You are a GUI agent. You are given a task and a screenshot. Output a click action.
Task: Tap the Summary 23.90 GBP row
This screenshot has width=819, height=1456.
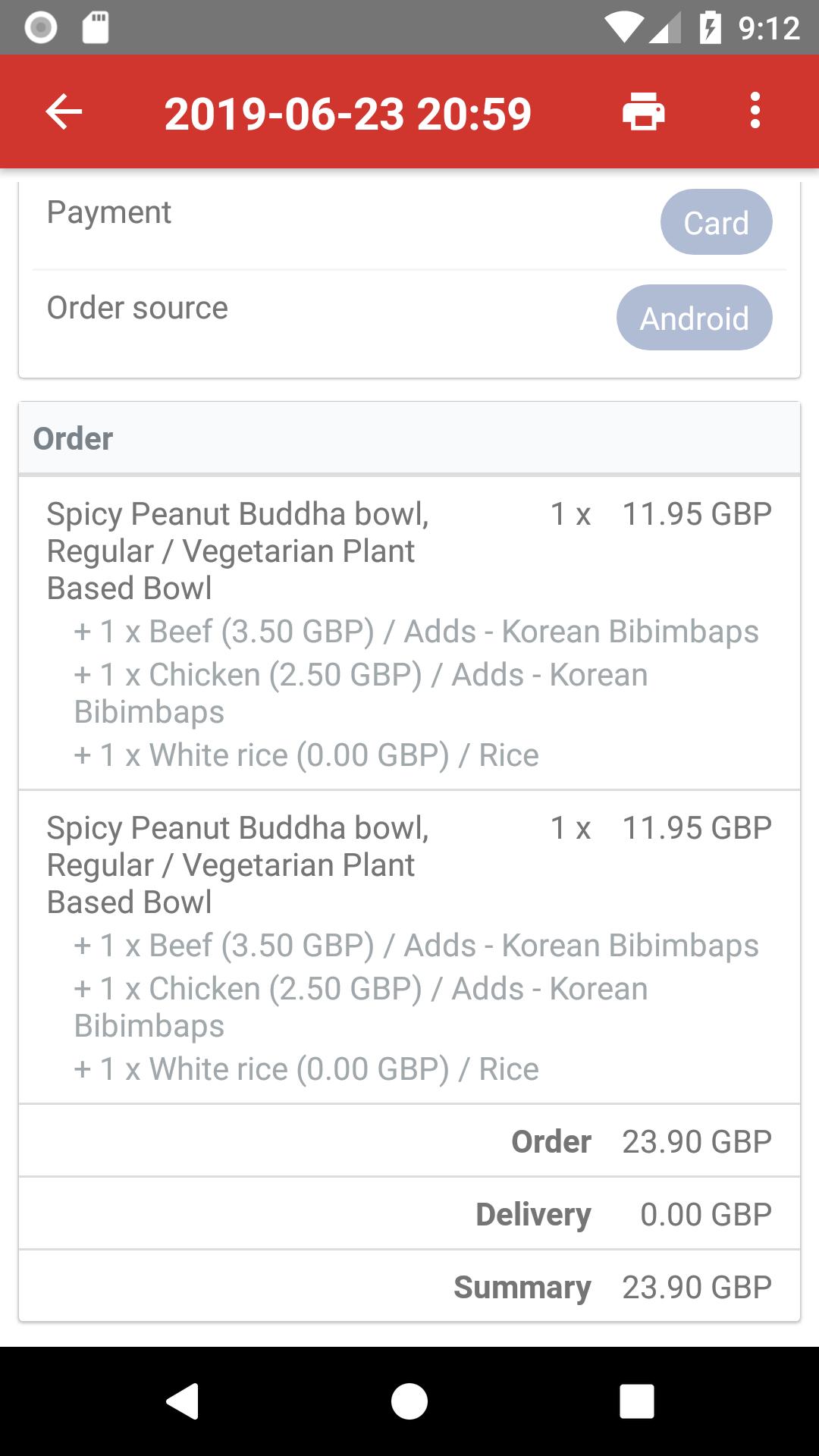[x=409, y=1286]
